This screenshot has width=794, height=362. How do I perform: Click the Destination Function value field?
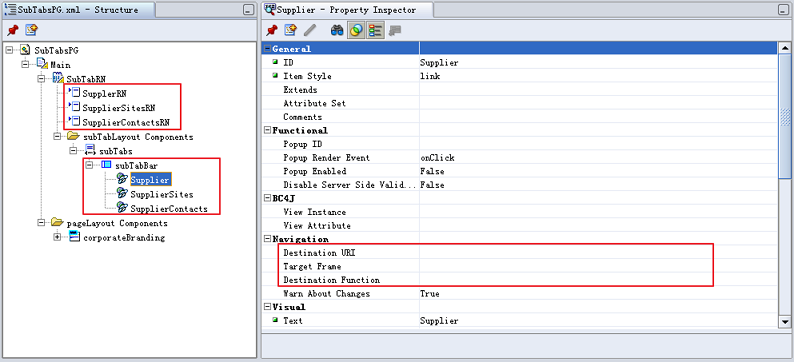[x=598, y=279]
